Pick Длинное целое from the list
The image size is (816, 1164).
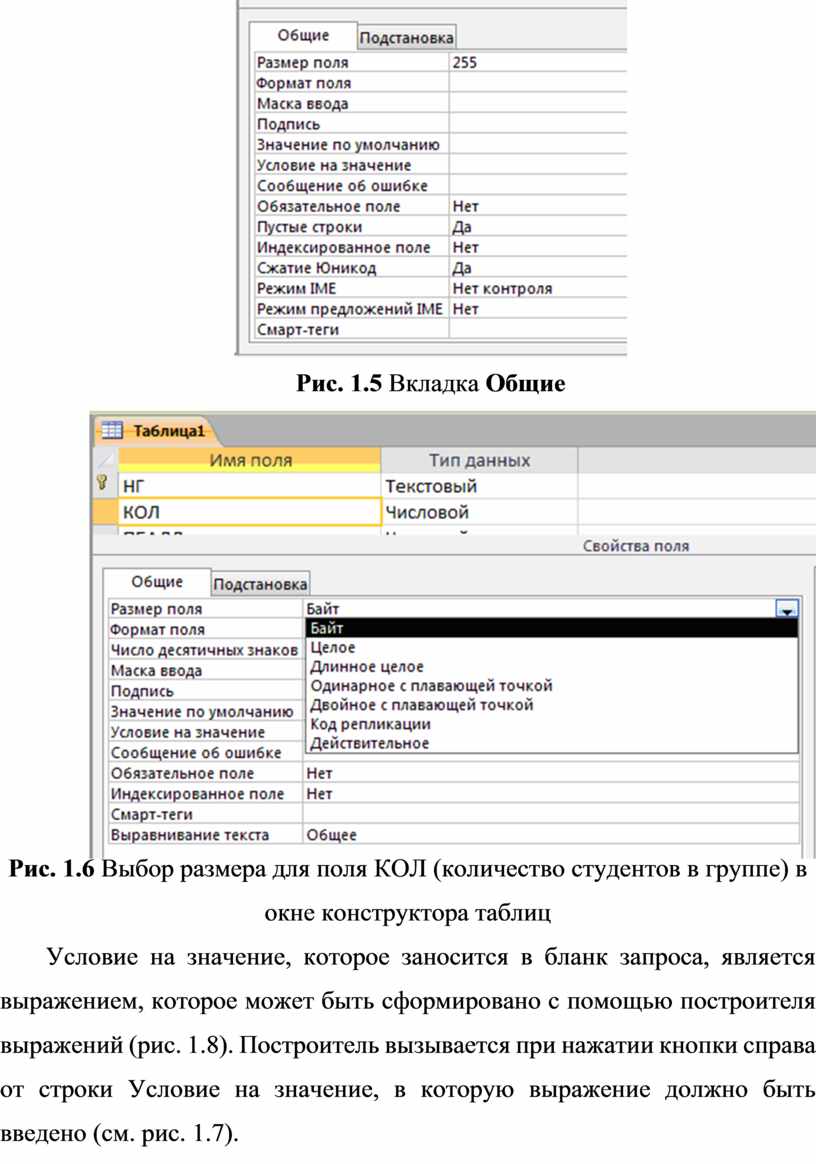click(552, 667)
